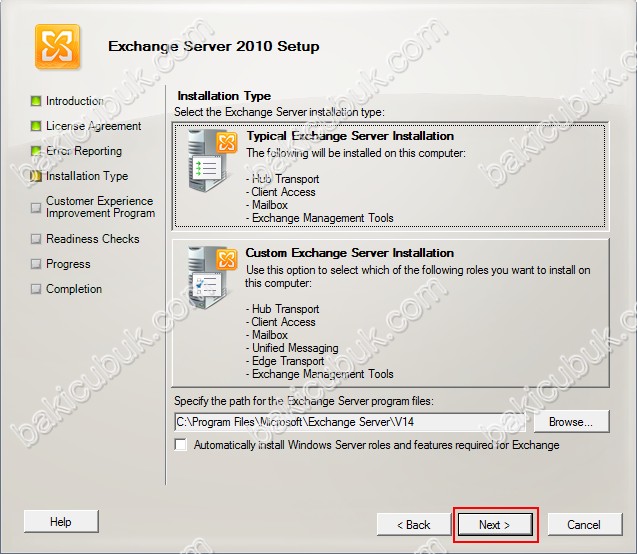This screenshot has height=554, width=637.
Task: Click 'Client Access' under Custom installation
Action: pos(283,322)
